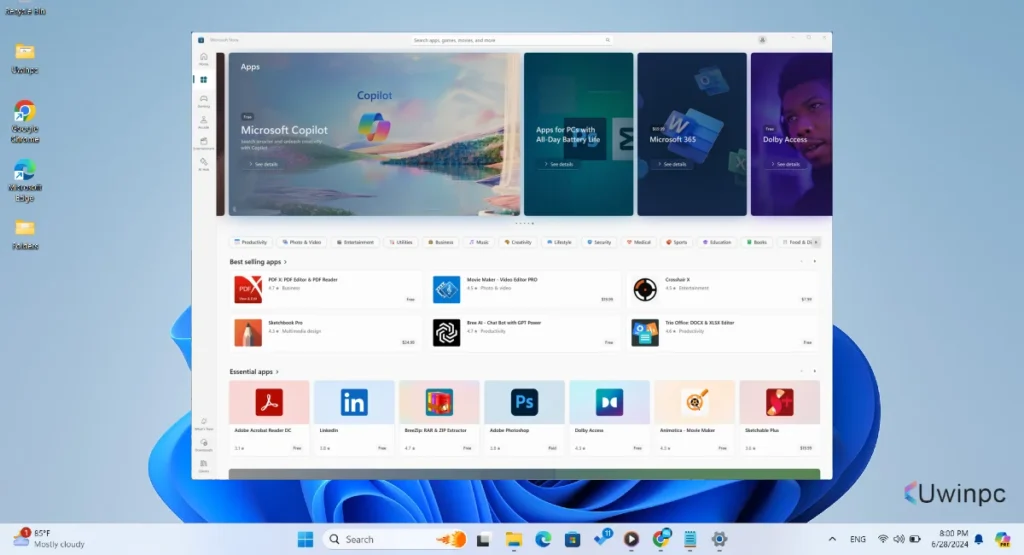Open Microsoft Edge from taskbar
This screenshot has height=555, width=1024.
pyautogui.click(x=543, y=539)
